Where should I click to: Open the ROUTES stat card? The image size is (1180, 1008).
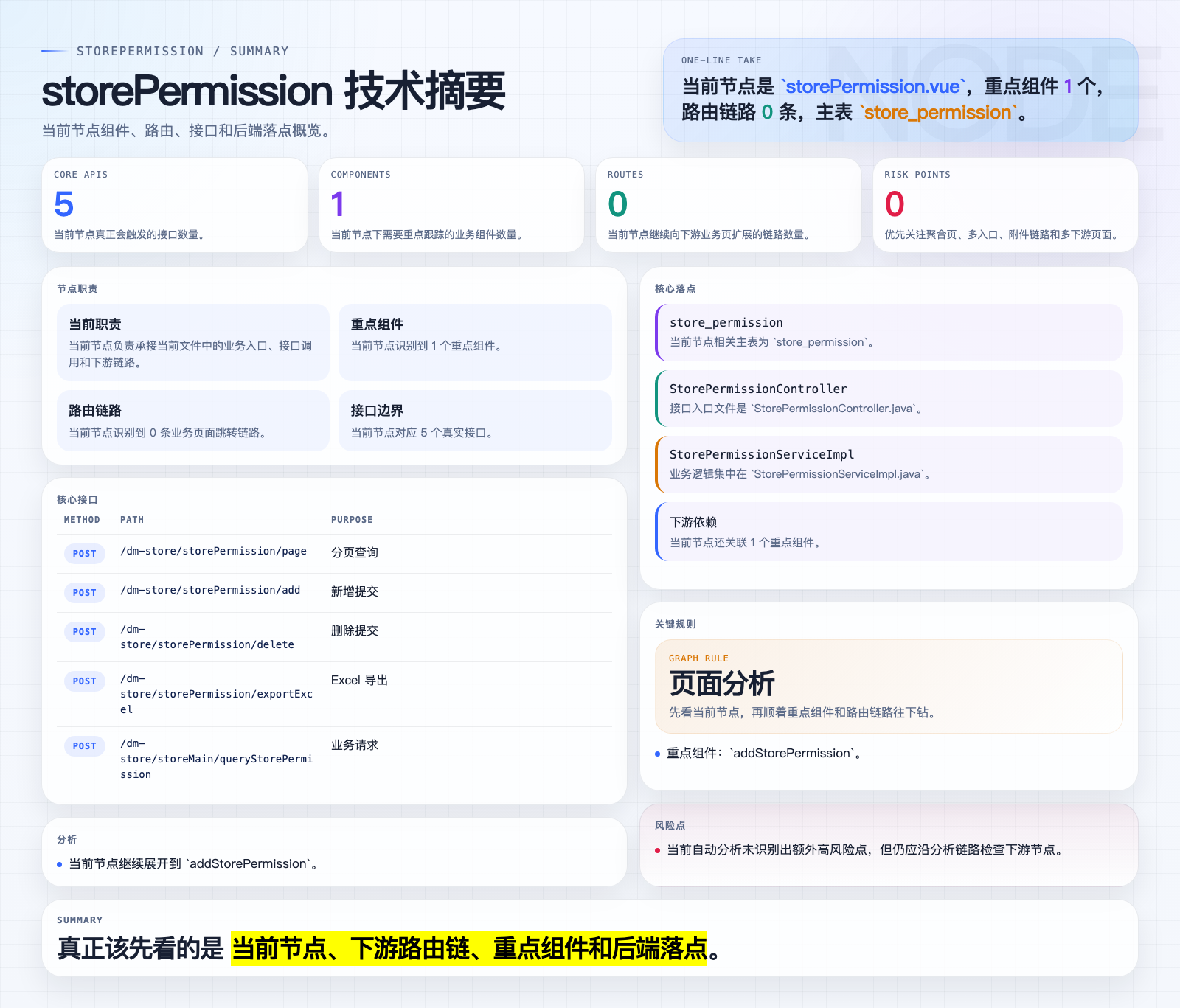tap(729, 205)
